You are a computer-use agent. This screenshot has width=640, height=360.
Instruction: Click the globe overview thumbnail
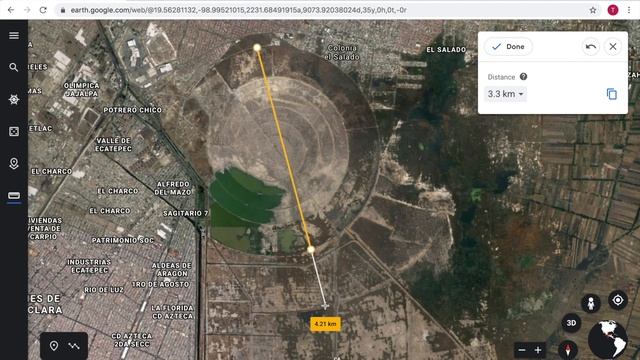[608, 340]
